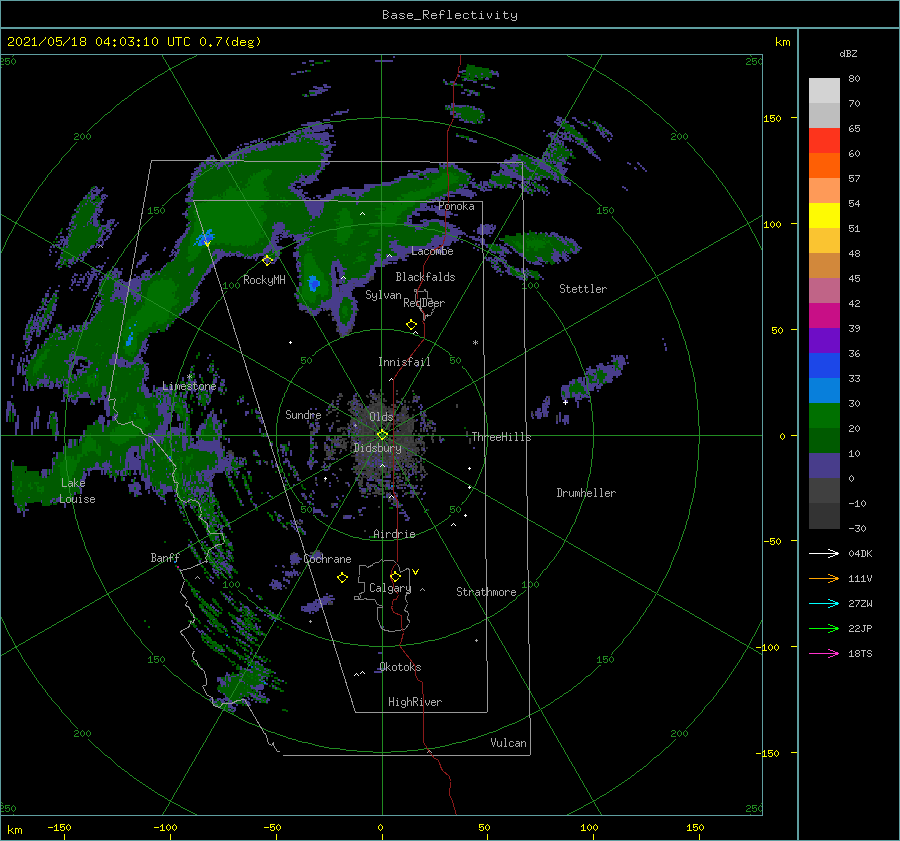This screenshot has width=900, height=841.
Task: Pick the bright green swatch between 30 and 20
Action: click(824, 416)
